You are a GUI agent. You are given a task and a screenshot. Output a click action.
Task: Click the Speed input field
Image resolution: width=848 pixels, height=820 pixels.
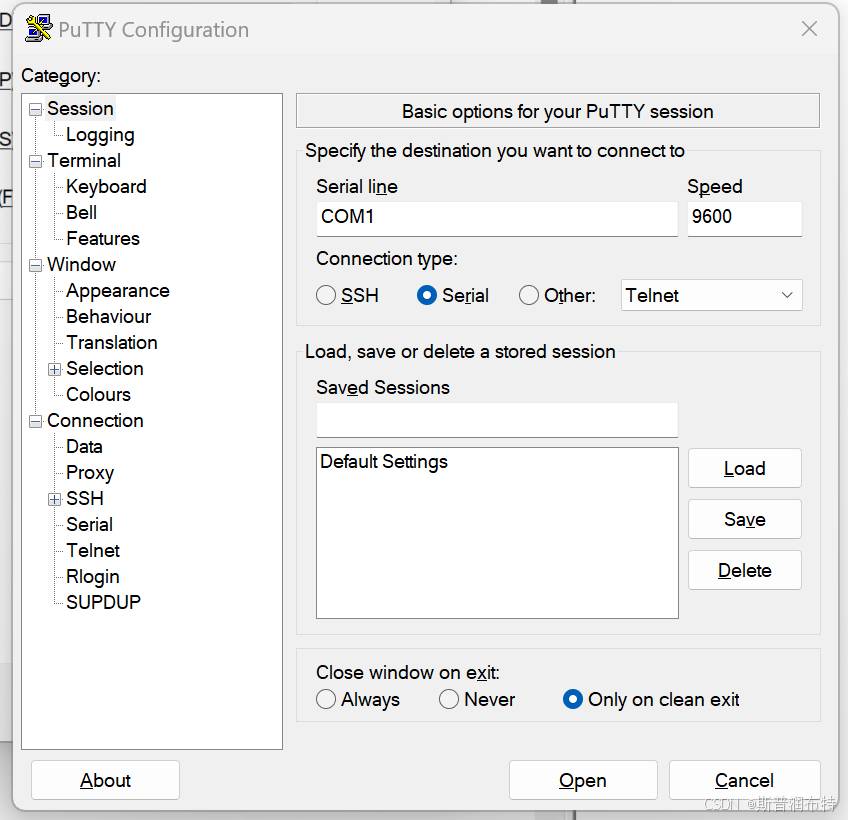744,219
